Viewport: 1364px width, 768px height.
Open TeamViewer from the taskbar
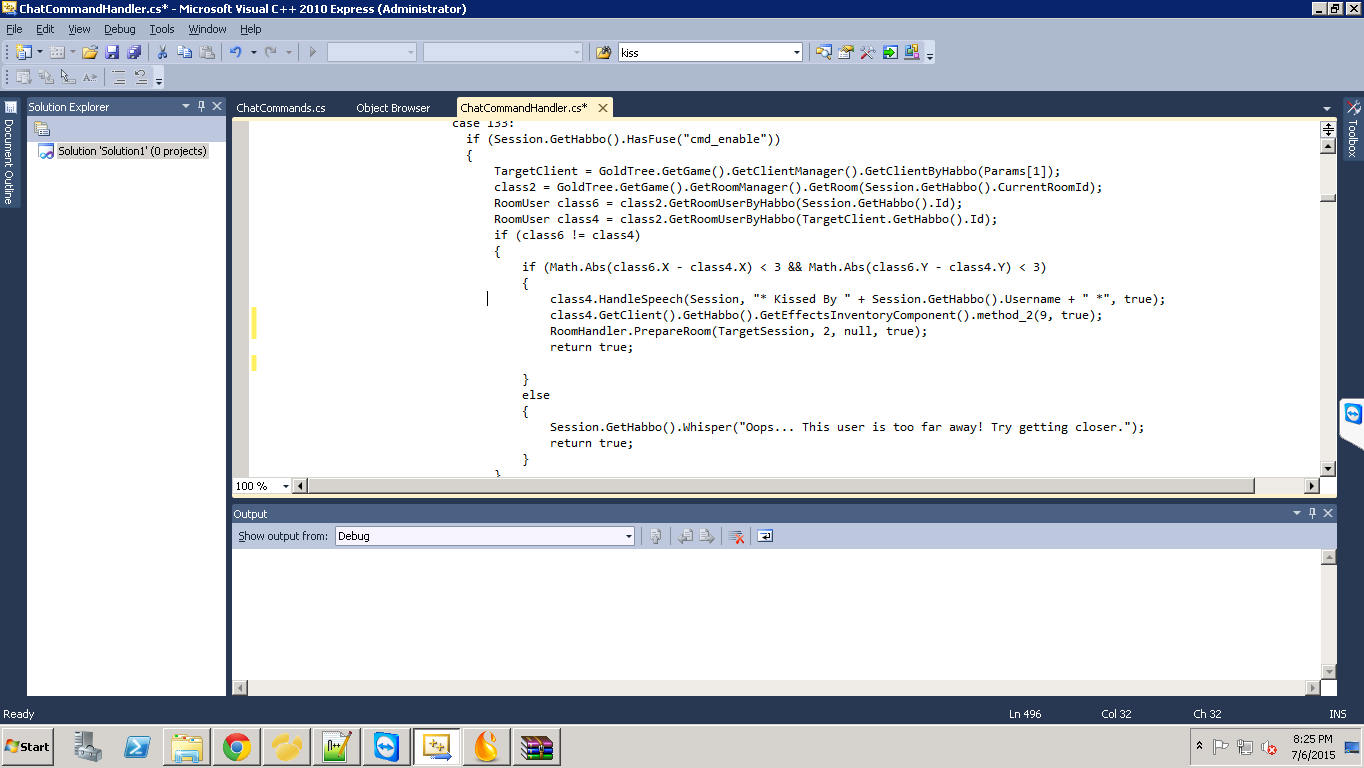point(386,747)
